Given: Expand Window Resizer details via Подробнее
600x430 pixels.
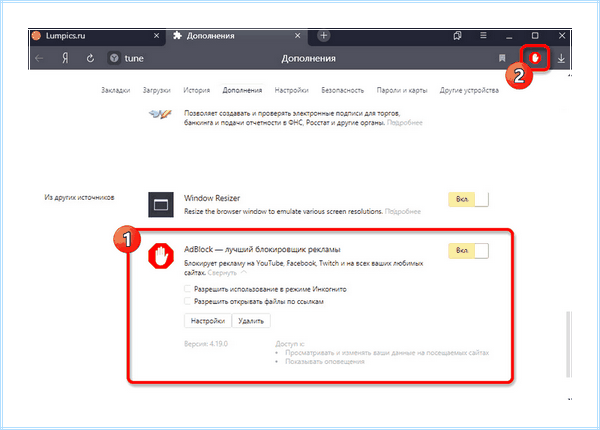Looking at the screenshot, I should tap(403, 211).
